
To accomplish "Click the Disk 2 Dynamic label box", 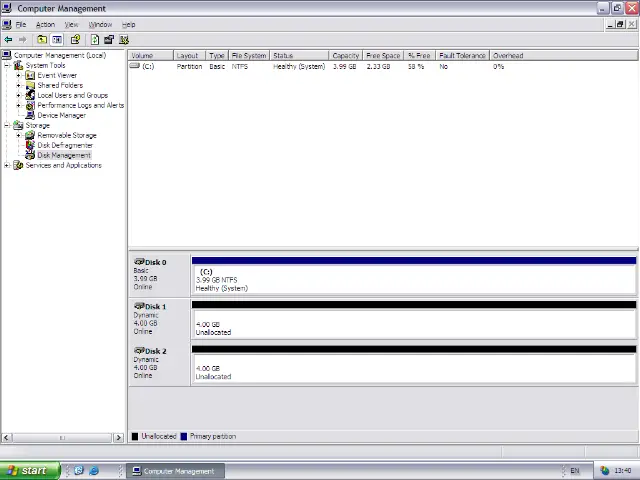I will pyautogui.click(x=160, y=363).
